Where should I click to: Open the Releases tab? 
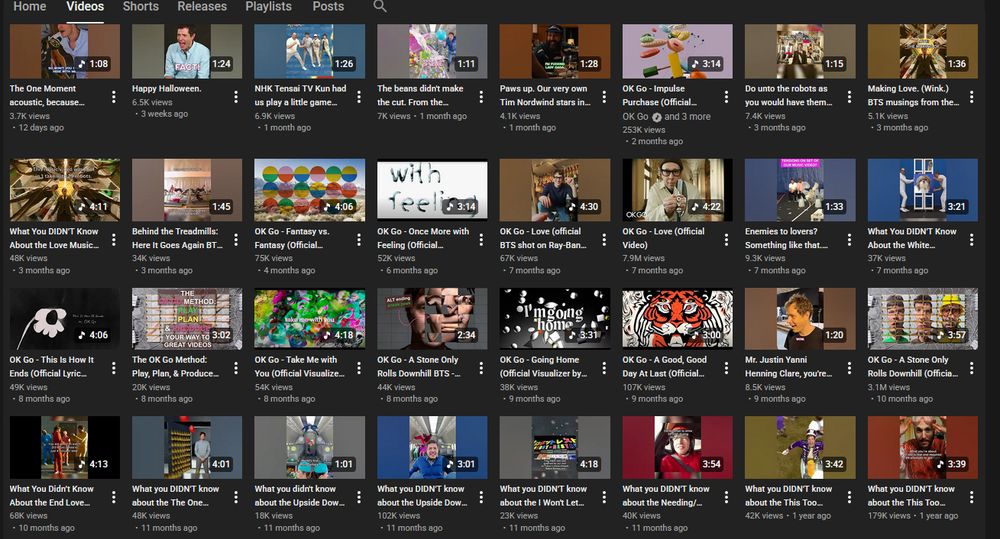click(202, 6)
